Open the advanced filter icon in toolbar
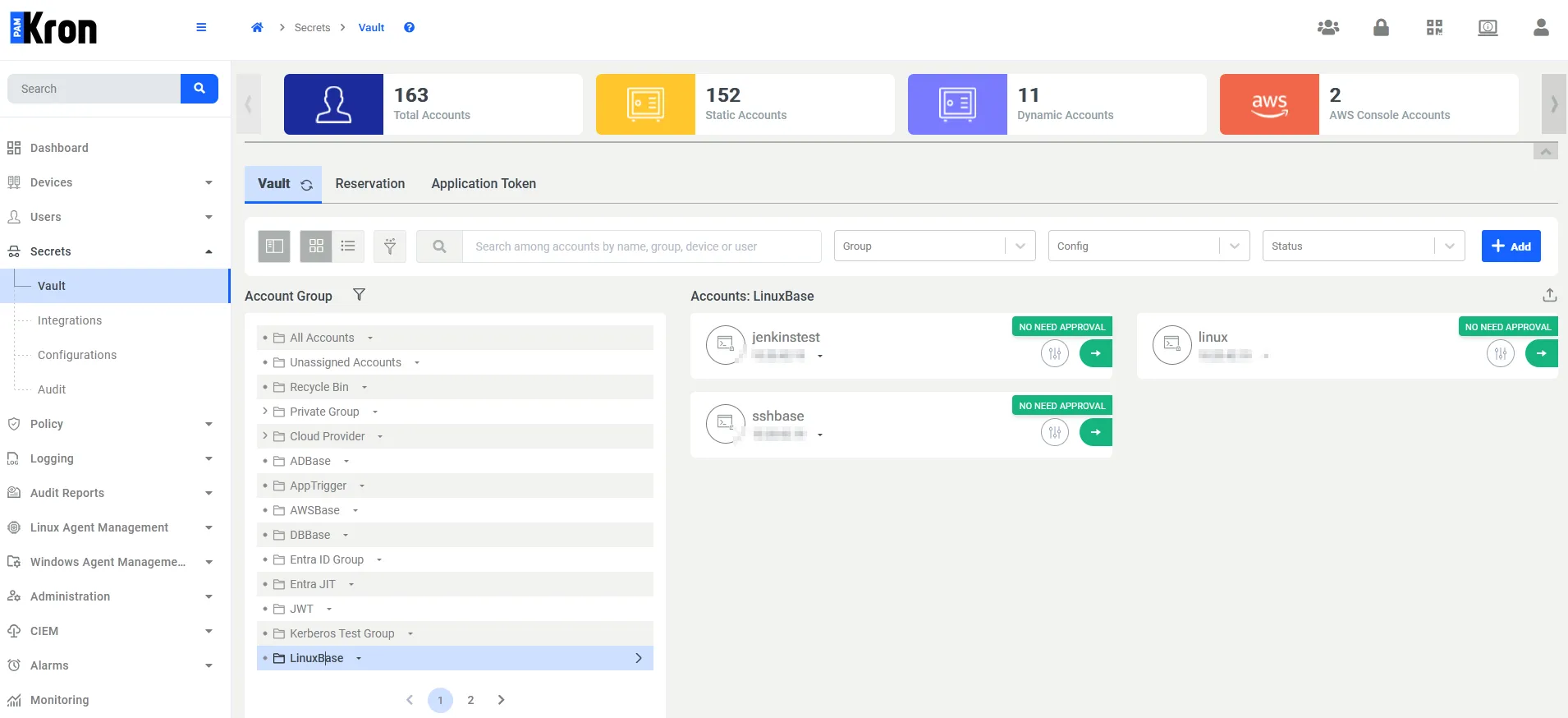Image resolution: width=1568 pixels, height=718 pixels. point(390,246)
